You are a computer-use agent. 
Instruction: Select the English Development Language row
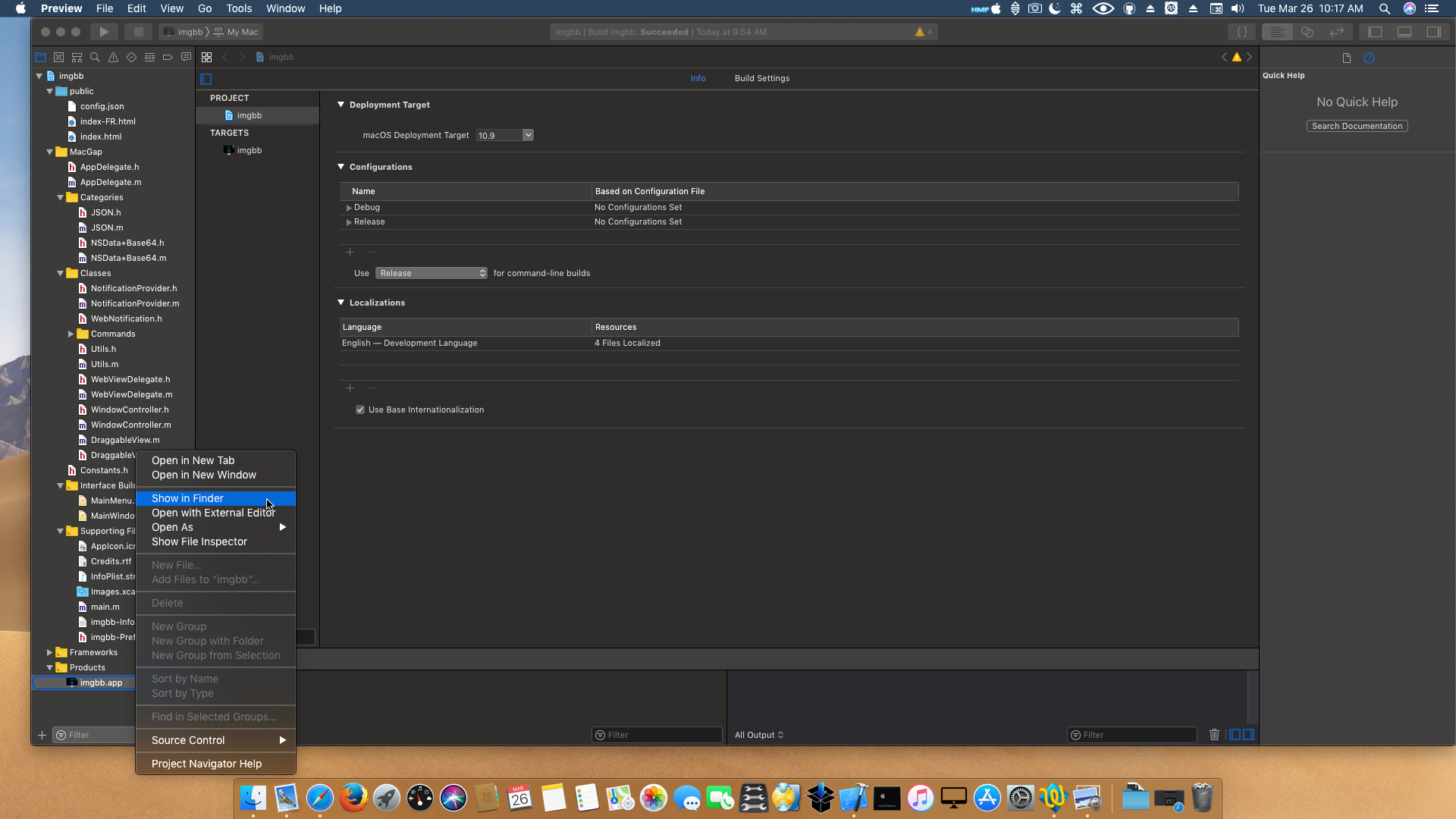point(789,343)
